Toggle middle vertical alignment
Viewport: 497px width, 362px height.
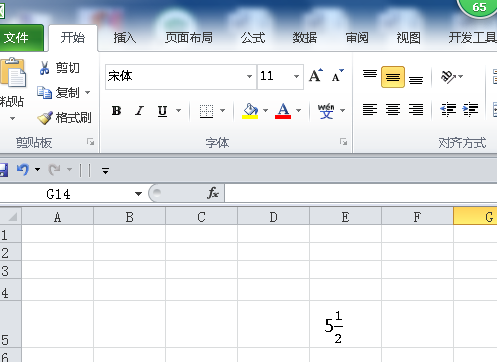[393, 77]
